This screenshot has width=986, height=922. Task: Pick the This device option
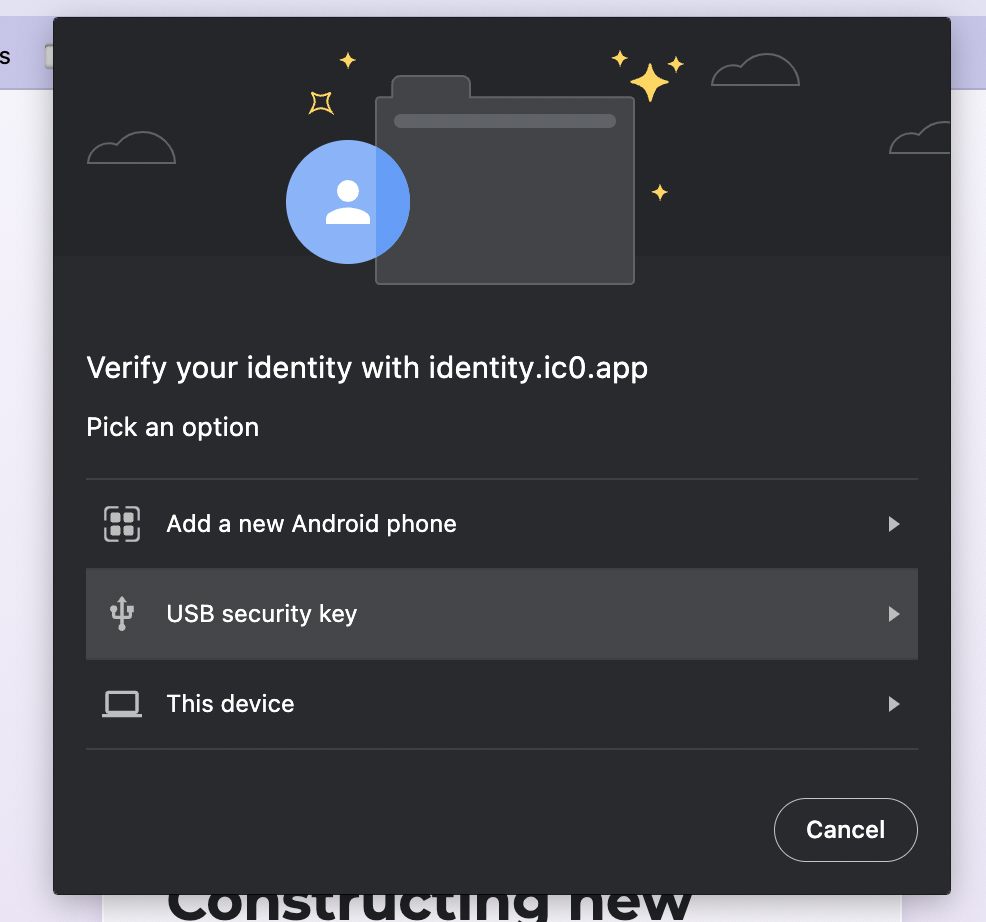point(502,704)
